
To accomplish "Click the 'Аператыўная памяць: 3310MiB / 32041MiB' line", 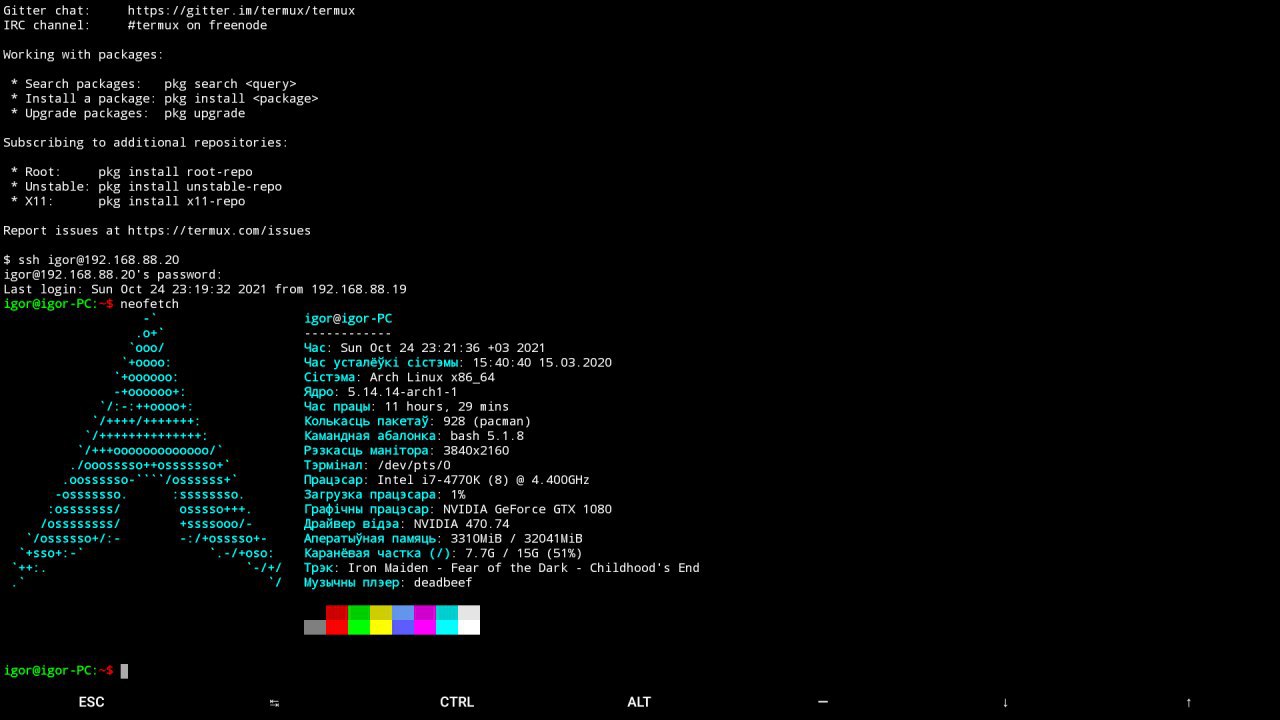I will [443, 538].
